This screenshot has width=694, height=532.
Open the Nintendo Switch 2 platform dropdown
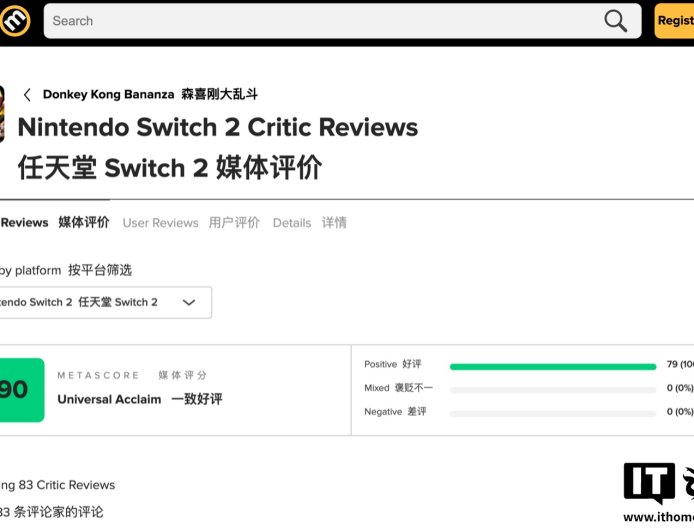click(100, 302)
